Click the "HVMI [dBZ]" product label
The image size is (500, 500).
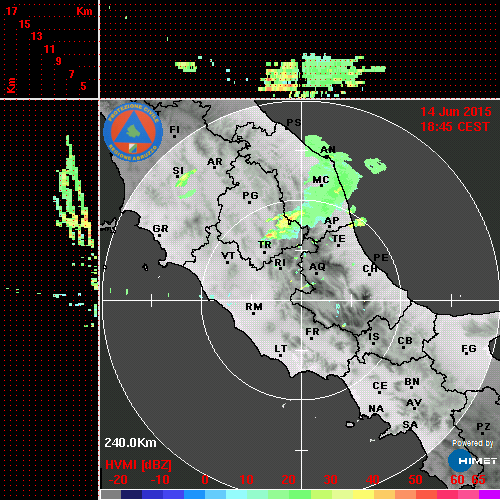click(138, 465)
